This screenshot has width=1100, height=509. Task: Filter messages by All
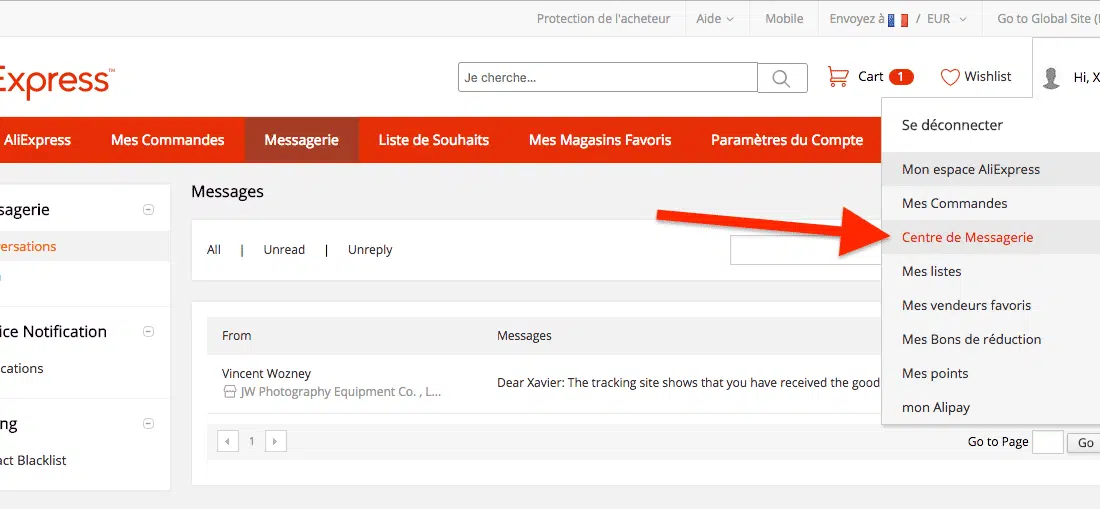point(214,250)
